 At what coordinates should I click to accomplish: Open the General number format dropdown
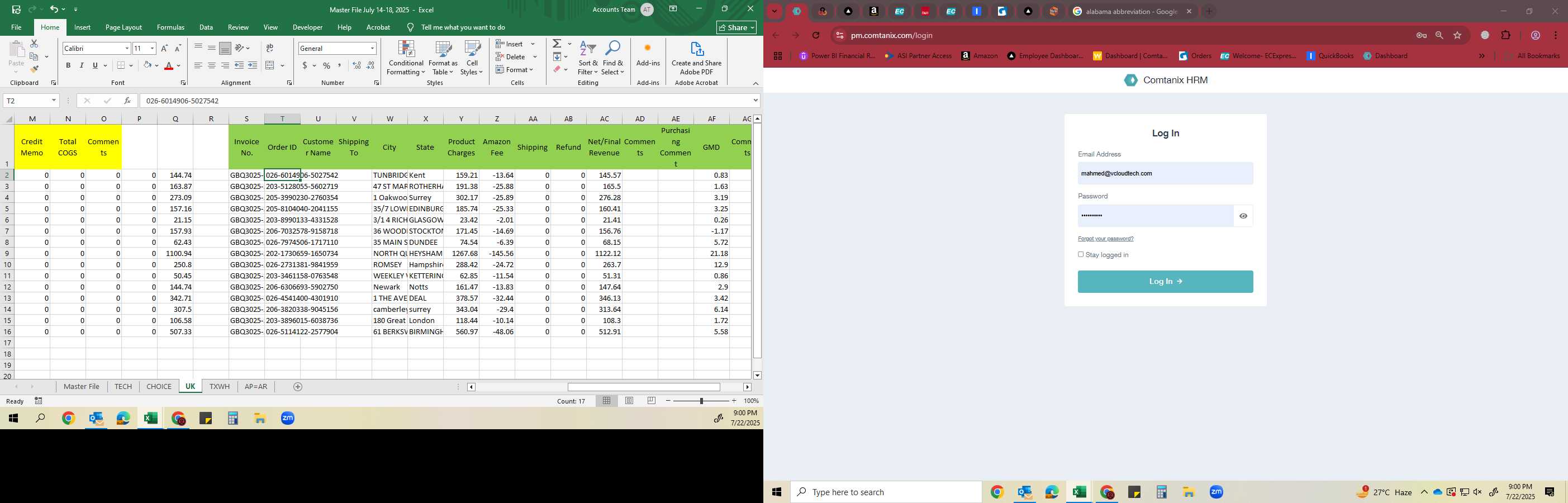click(372, 49)
